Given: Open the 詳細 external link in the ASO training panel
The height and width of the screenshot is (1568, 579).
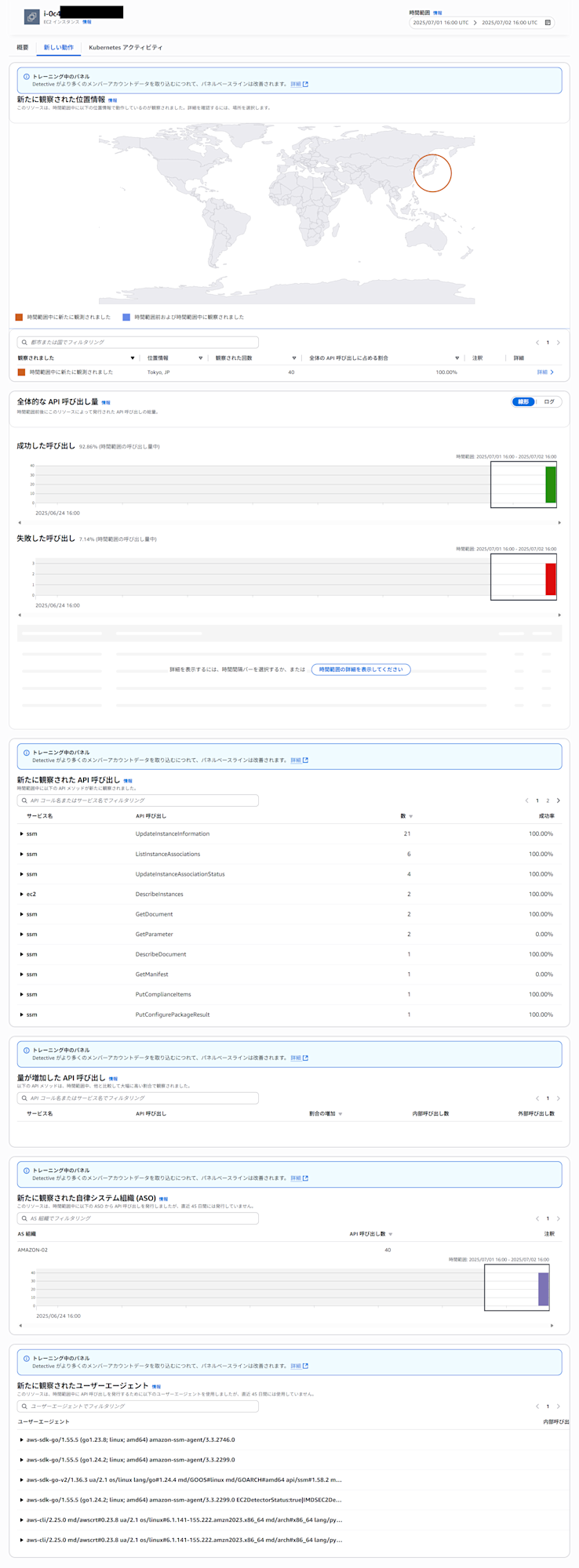Looking at the screenshot, I should [299, 1178].
